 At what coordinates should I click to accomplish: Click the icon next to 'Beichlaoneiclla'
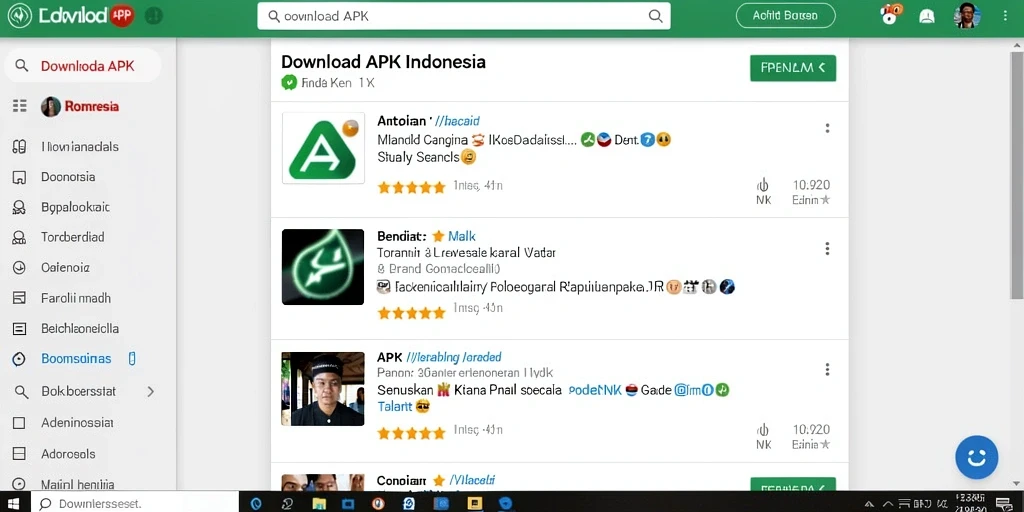(x=20, y=328)
